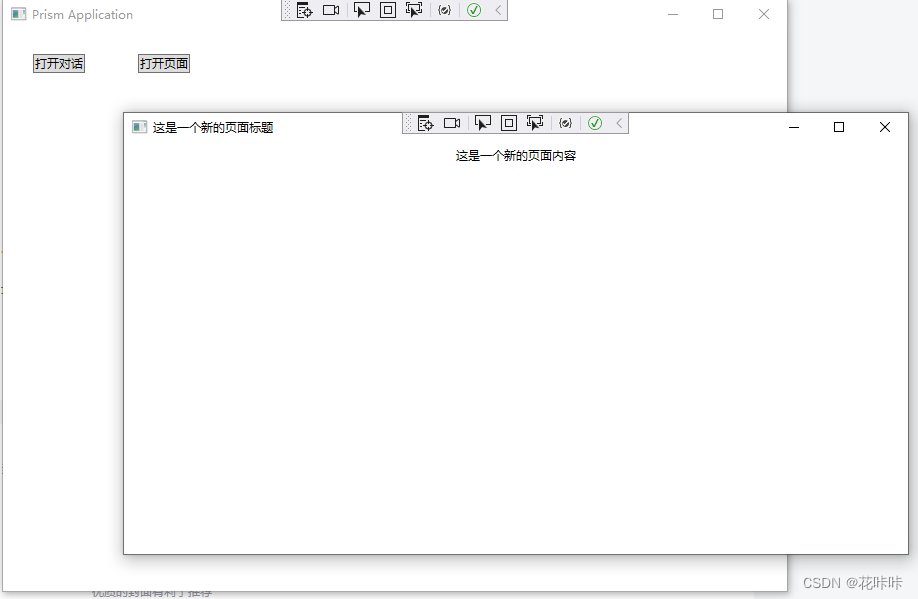Toggle Display Layout Adorners on main toolbar

387,10
